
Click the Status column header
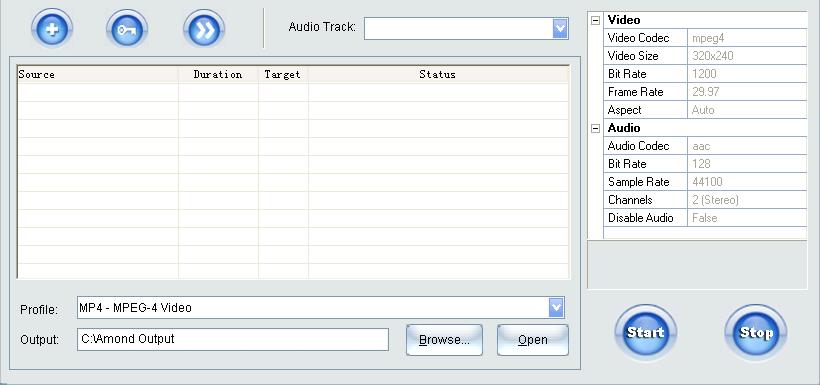point(438,74)
